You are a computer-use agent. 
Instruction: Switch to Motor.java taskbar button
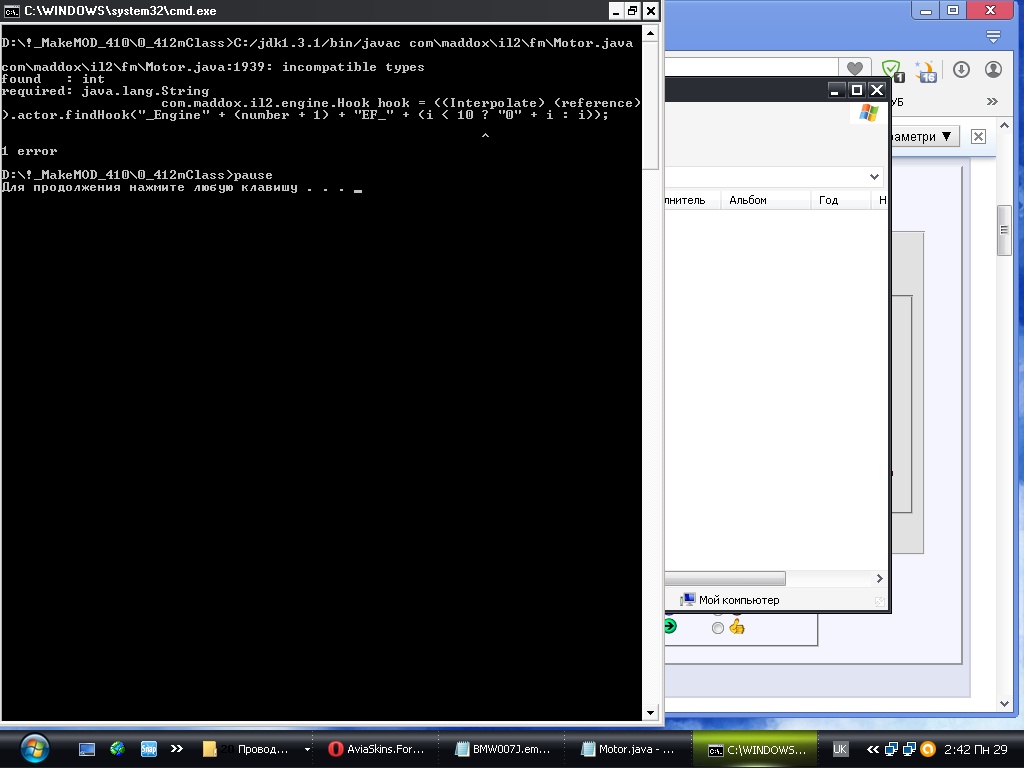click(628, 749)
